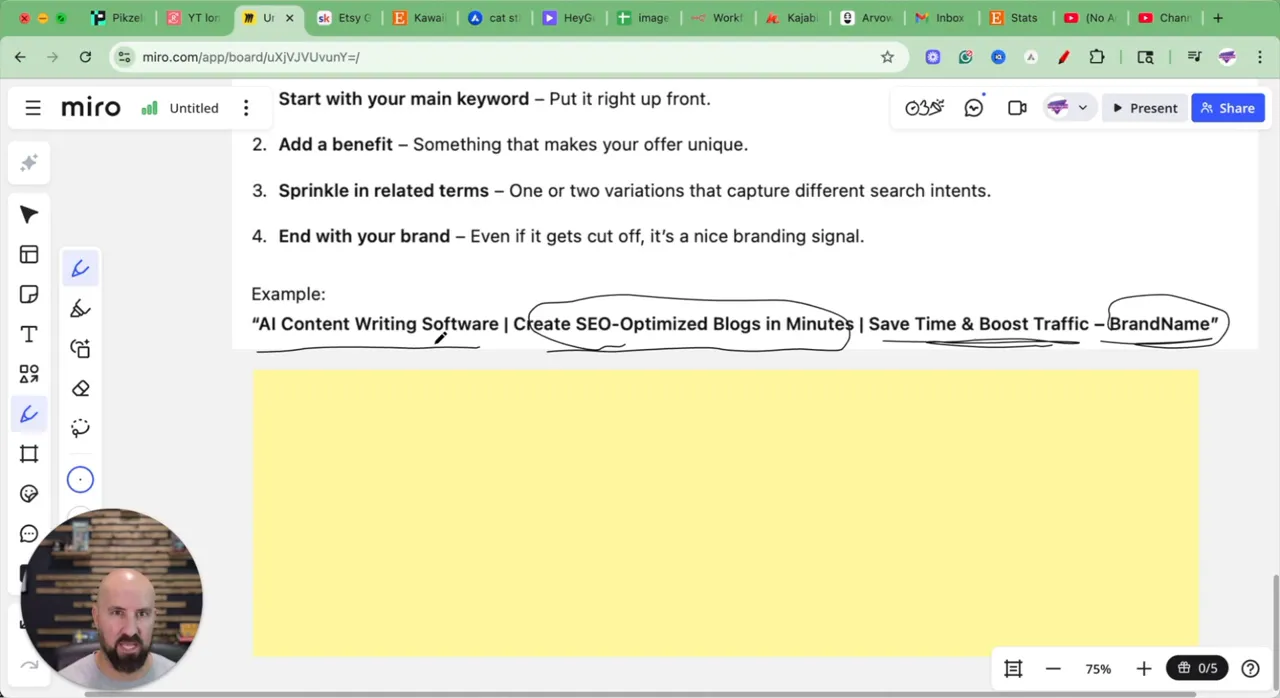Open stickers and emoji tool
Viewport: 1280px width, 698px height.
[29, 494]
